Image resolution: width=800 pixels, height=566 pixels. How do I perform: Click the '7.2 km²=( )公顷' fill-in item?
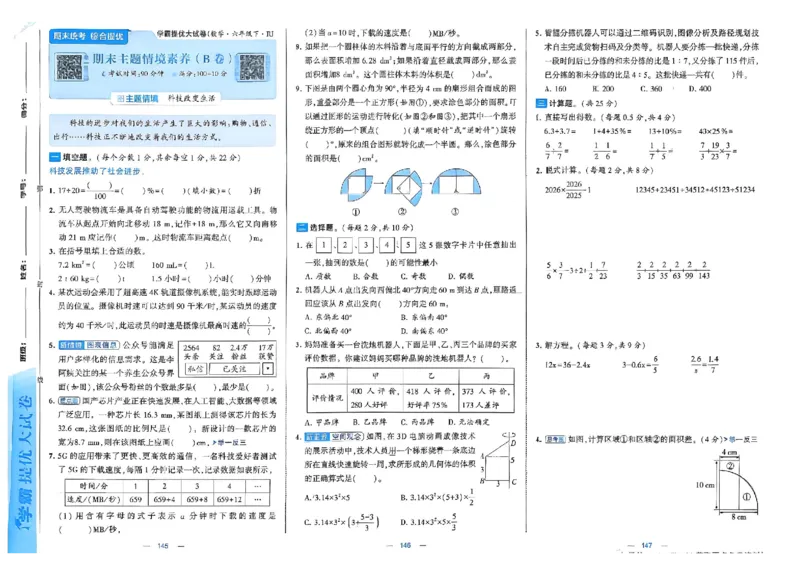click(x=96, y=265)
